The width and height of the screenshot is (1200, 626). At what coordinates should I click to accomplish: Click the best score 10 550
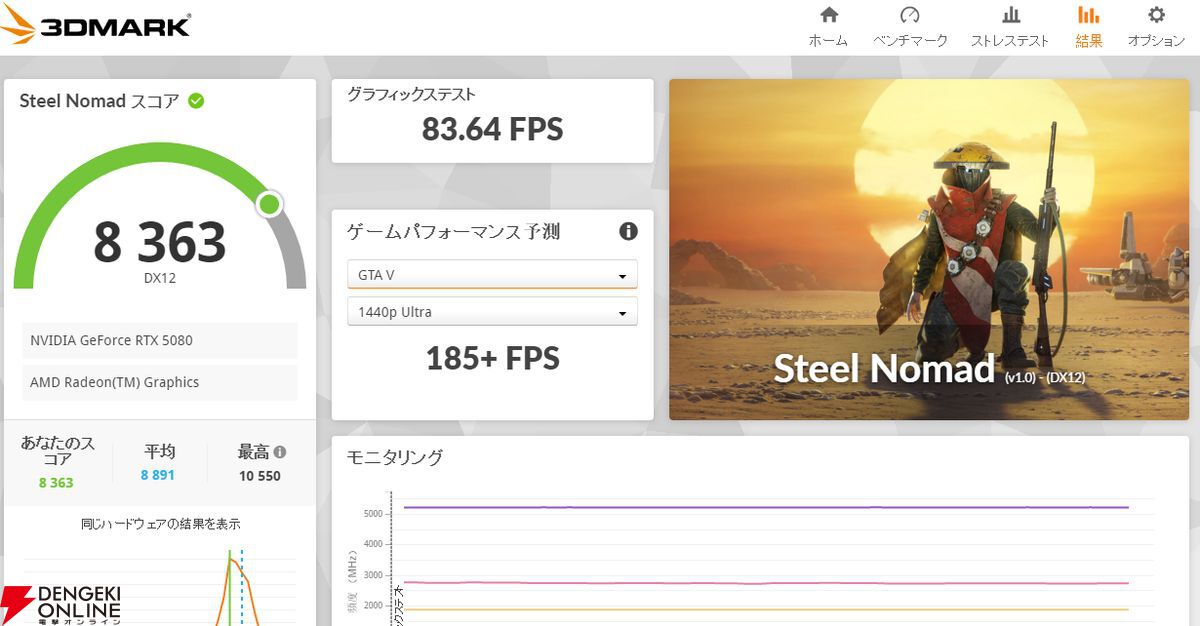click(x=260, y=476)
